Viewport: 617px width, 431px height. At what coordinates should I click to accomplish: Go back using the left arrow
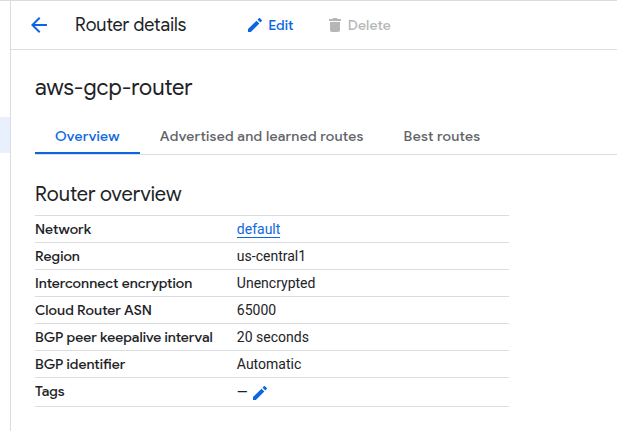[39, 25]
